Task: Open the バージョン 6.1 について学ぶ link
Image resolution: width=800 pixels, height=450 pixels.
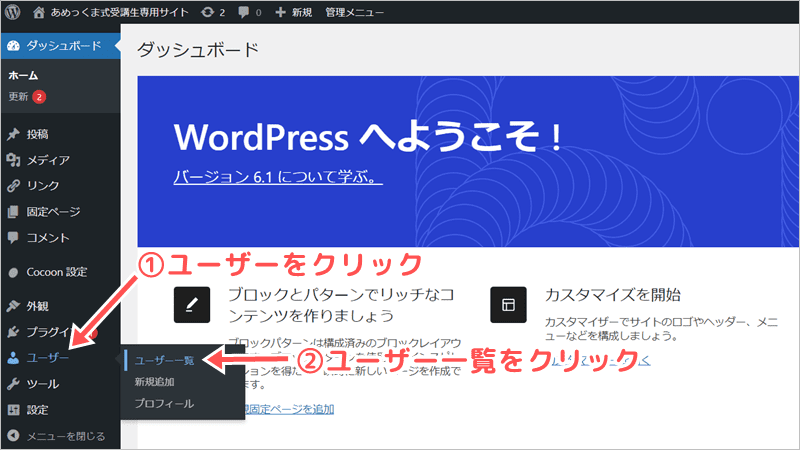Action: point(278,179)
